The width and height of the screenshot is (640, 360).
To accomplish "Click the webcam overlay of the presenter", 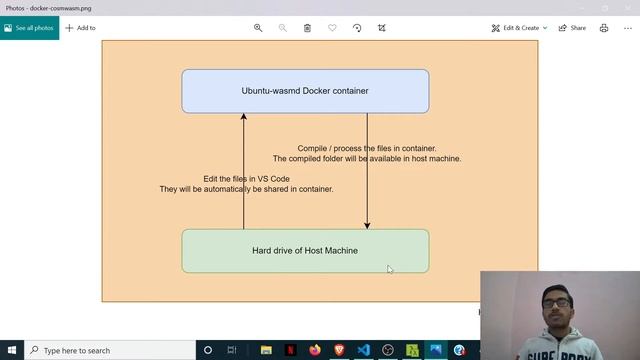I will click(560, 316).
